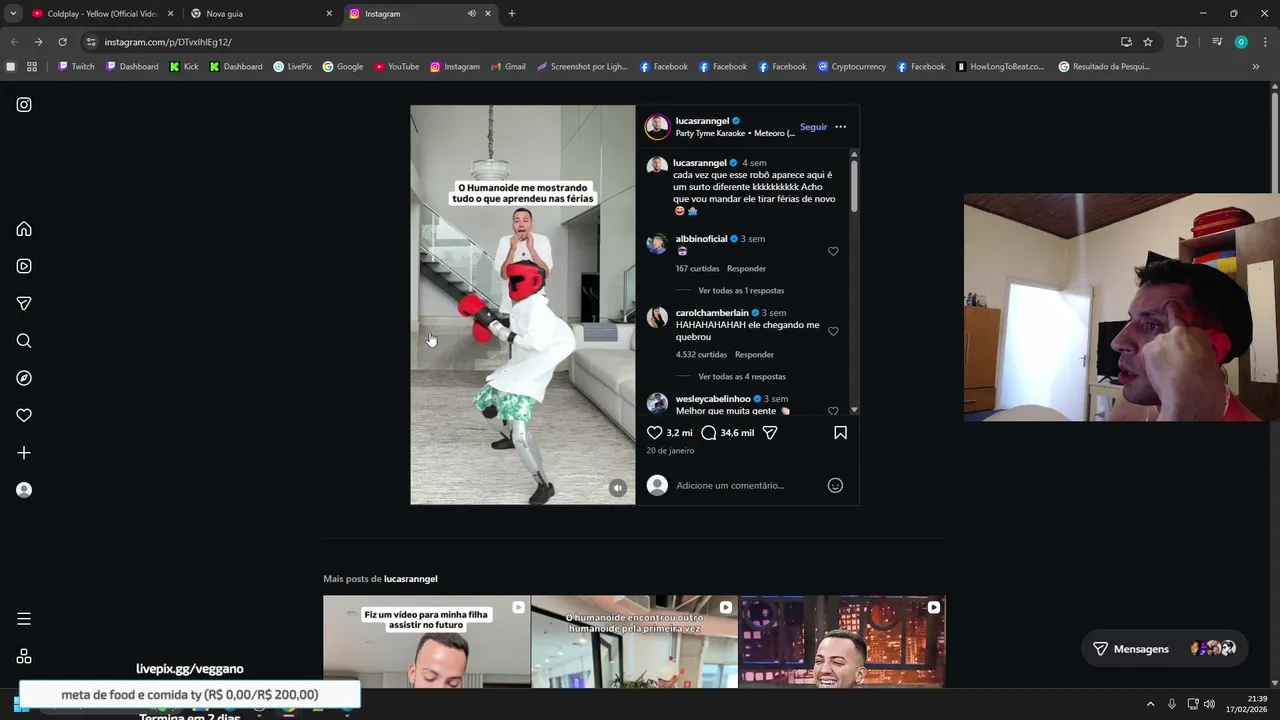The image size is (1280, 720).
Task: Create new post plus icon
Action: coord(24,453)
